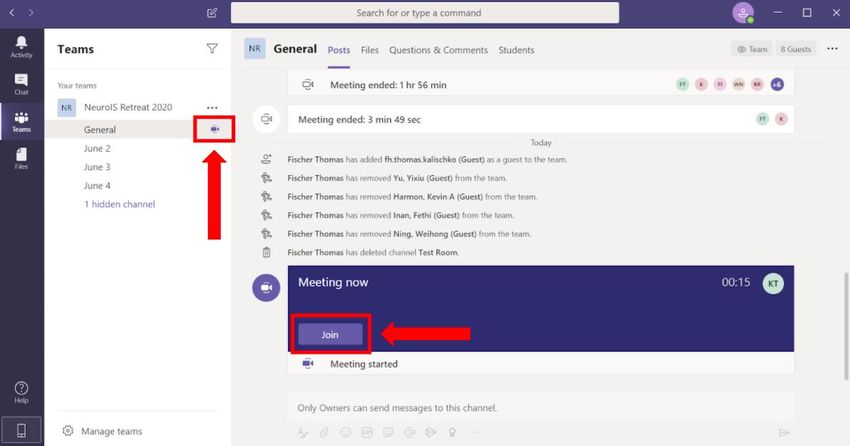Maximize the Teams window
The width and height of the screenshot is (850, 446).
pyautogui.click(x=807, y=12)
